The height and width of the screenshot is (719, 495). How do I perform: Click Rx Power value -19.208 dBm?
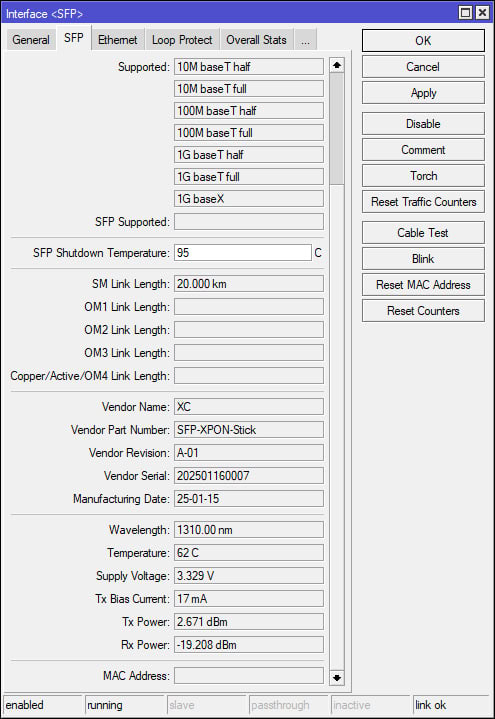coord(249,645)
